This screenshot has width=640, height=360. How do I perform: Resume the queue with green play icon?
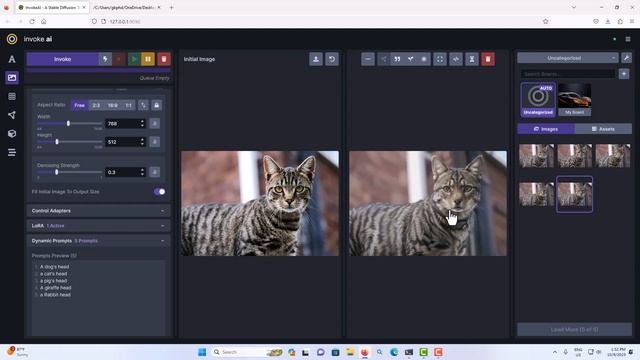pyautogui.click(x=133, y=59)
